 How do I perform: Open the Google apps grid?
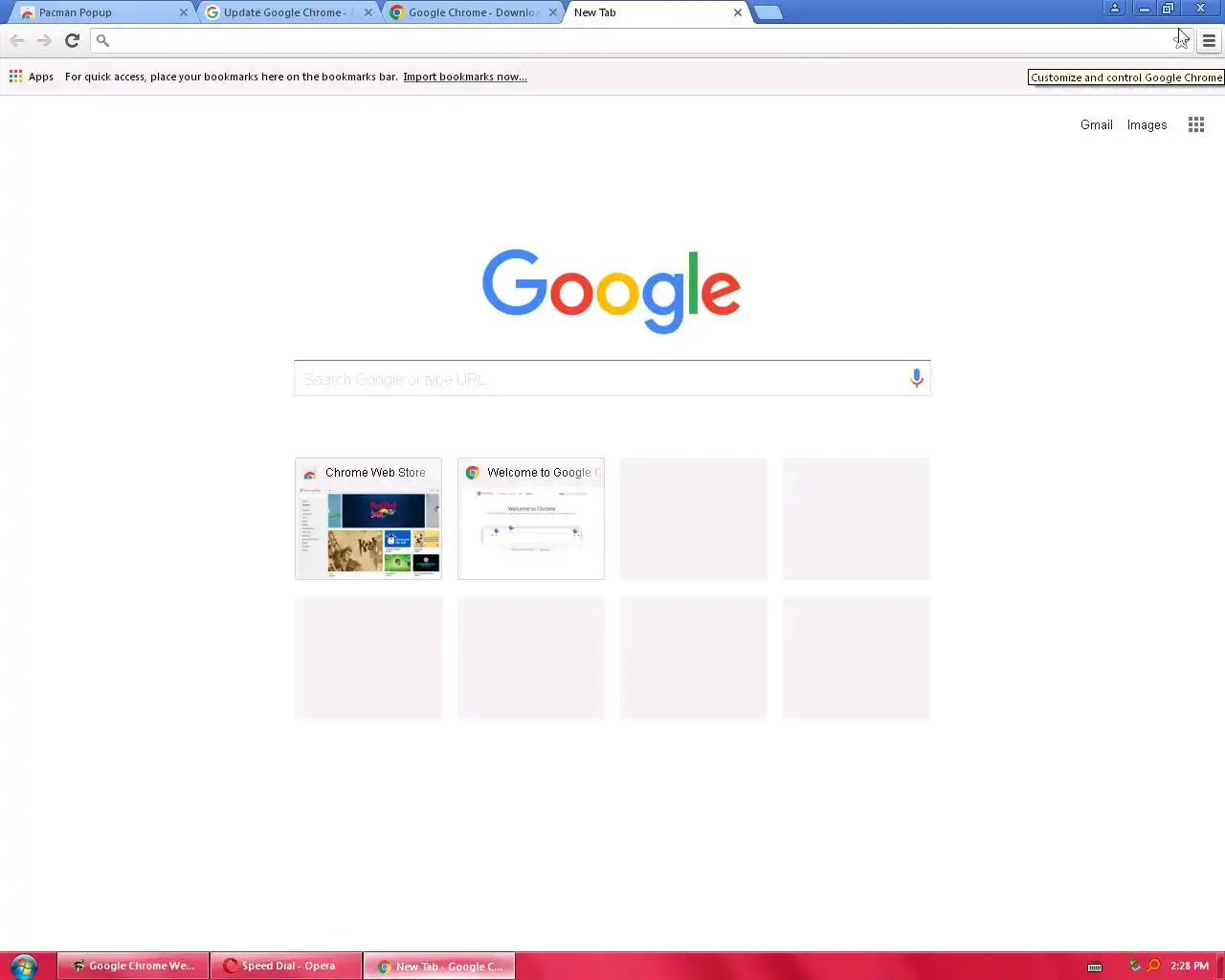pyautogui.click(x=1196, y=124)
